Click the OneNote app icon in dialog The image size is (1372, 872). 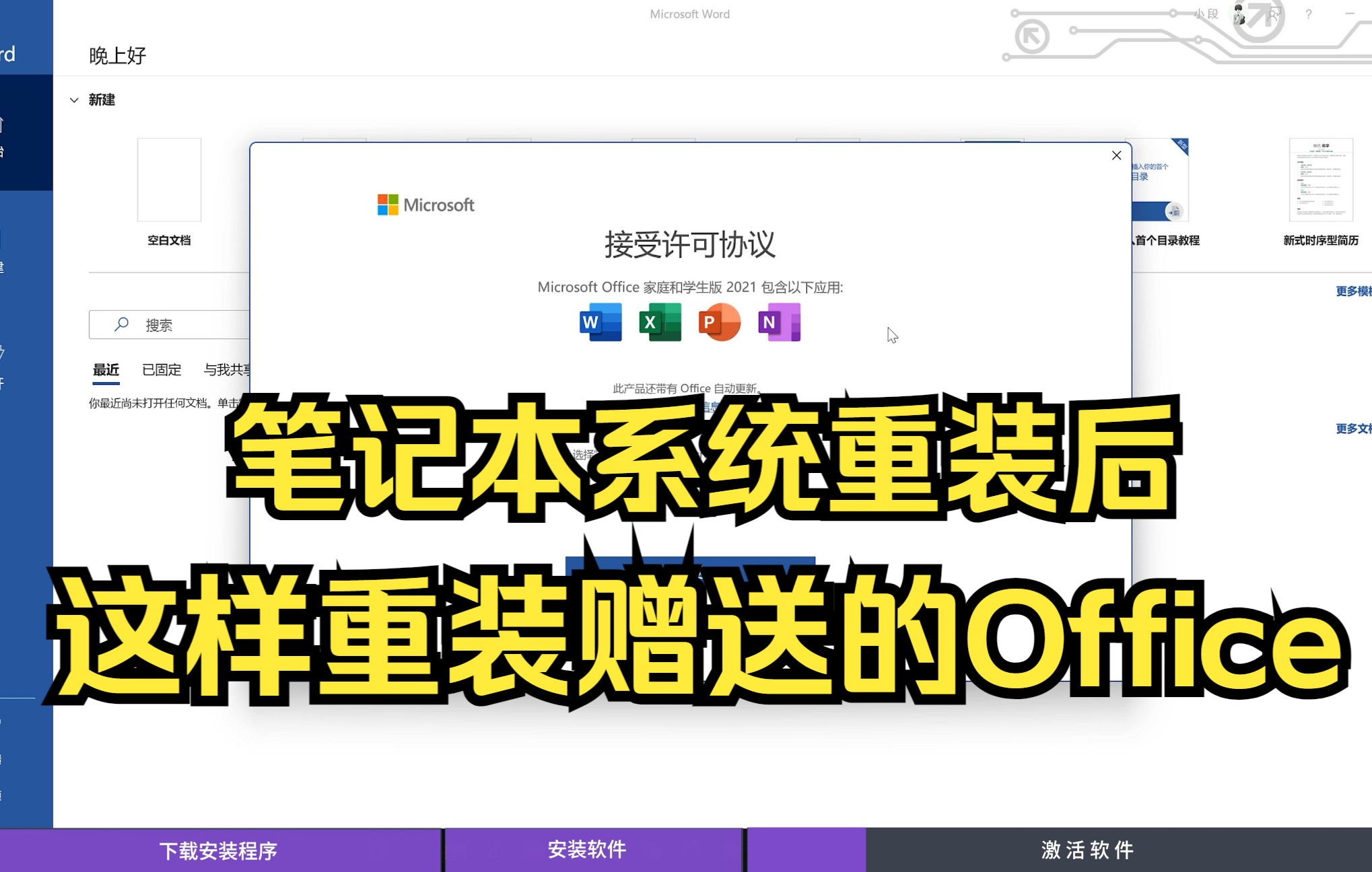(779, 322)
